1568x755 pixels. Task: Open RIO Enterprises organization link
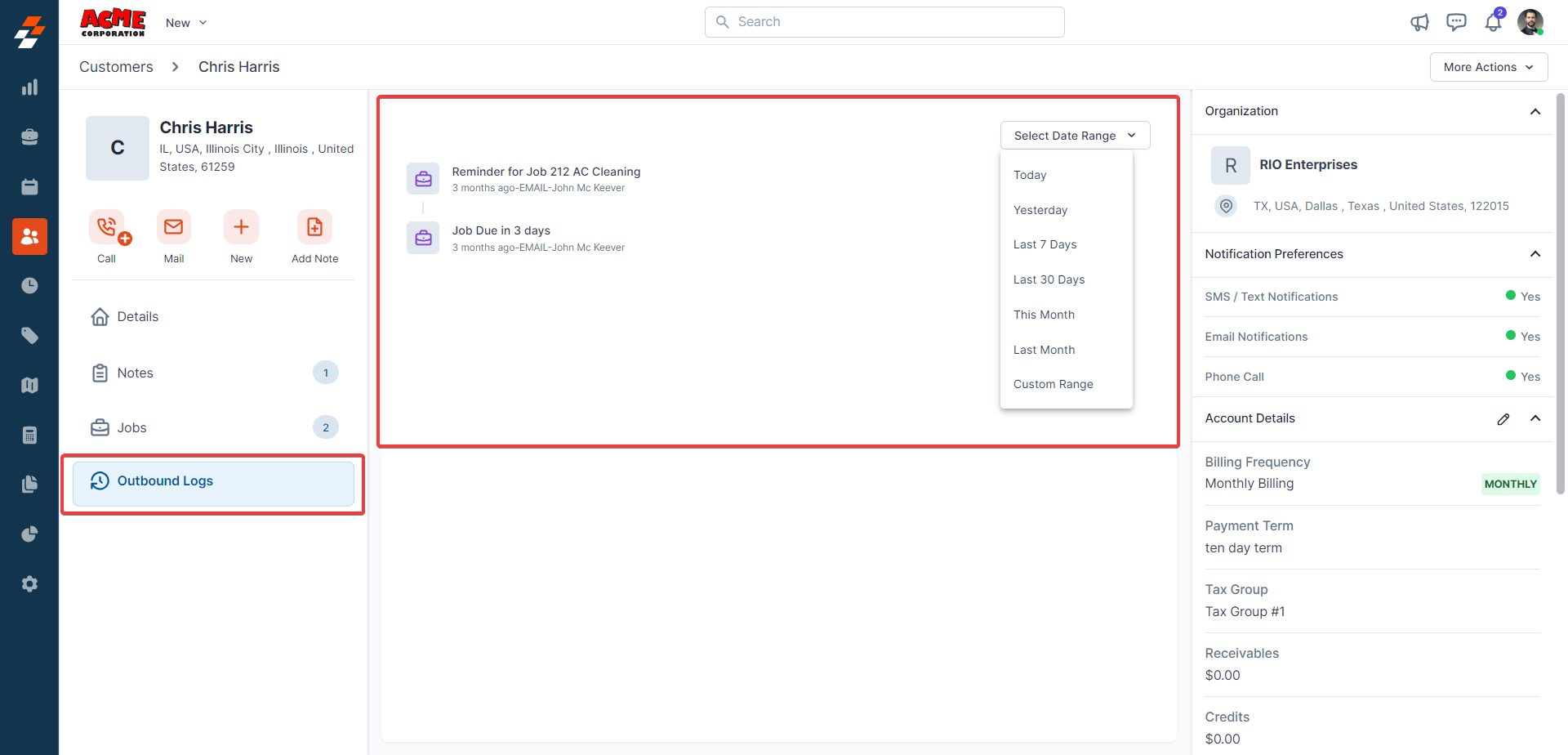click(1308, 165)
